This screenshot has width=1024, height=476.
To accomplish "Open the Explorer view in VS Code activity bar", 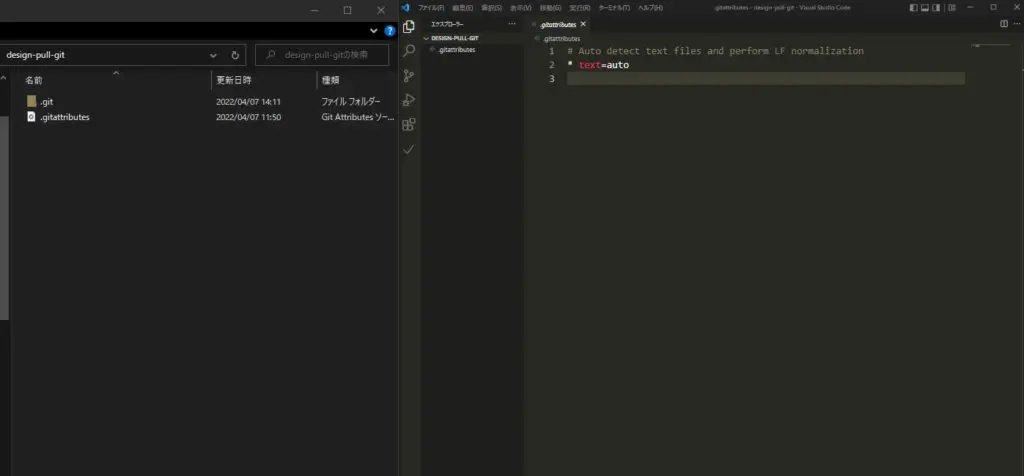I will tap(409, 26).
